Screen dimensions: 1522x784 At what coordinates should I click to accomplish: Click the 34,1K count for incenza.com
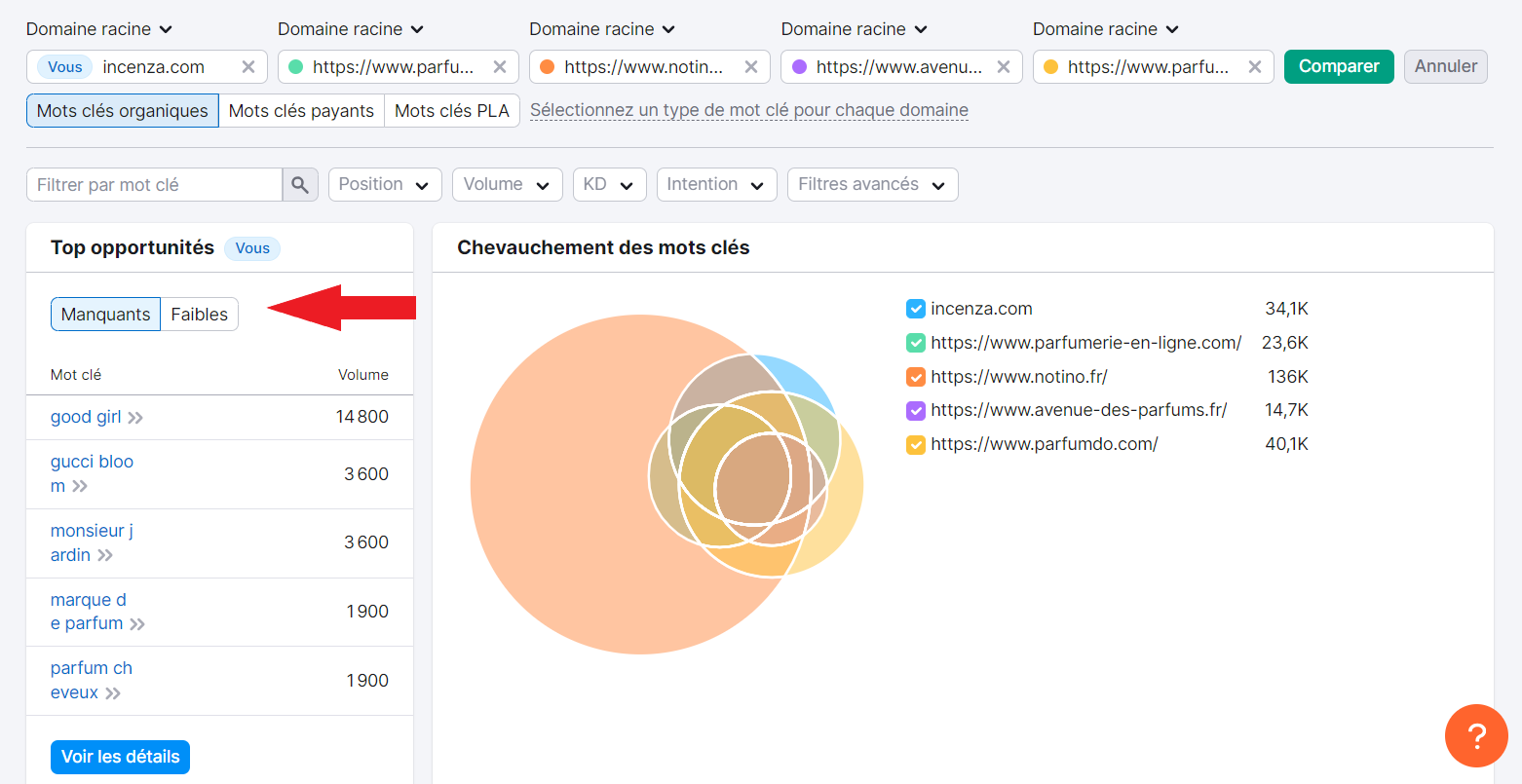click(1287, 309)
